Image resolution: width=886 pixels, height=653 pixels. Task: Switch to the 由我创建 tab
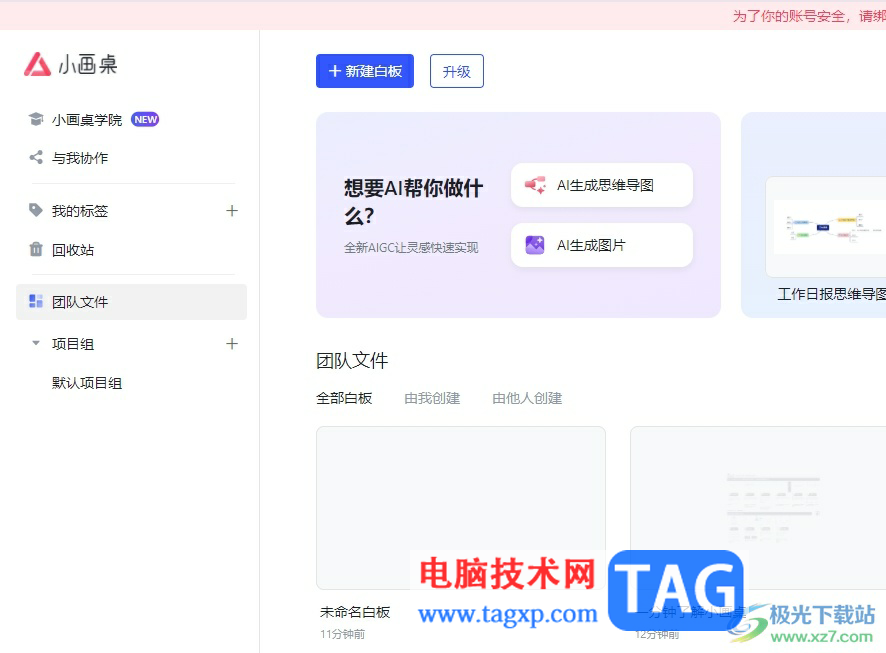click(432, 398)
